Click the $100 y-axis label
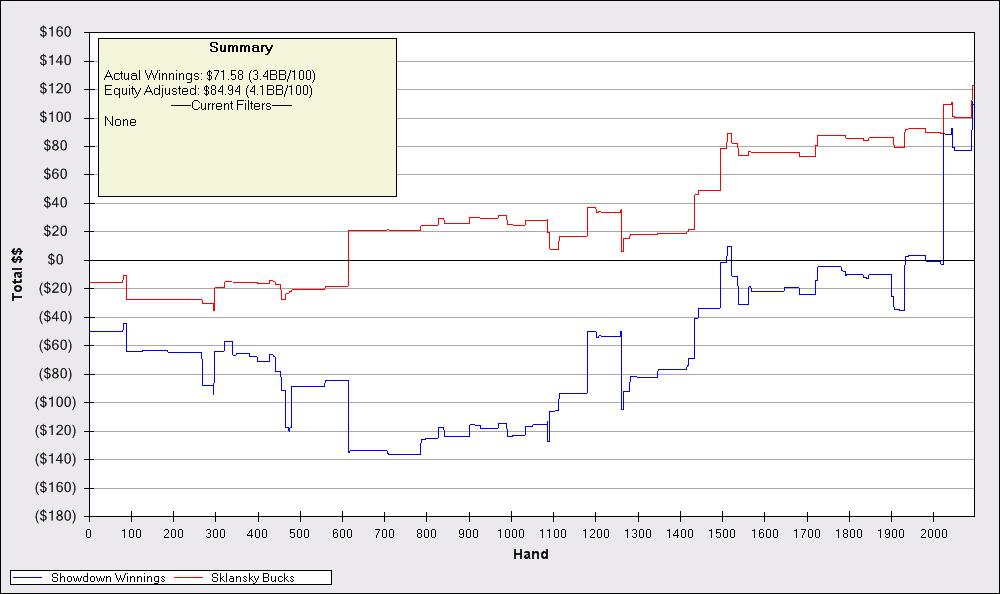 click(x=55, y=117)
